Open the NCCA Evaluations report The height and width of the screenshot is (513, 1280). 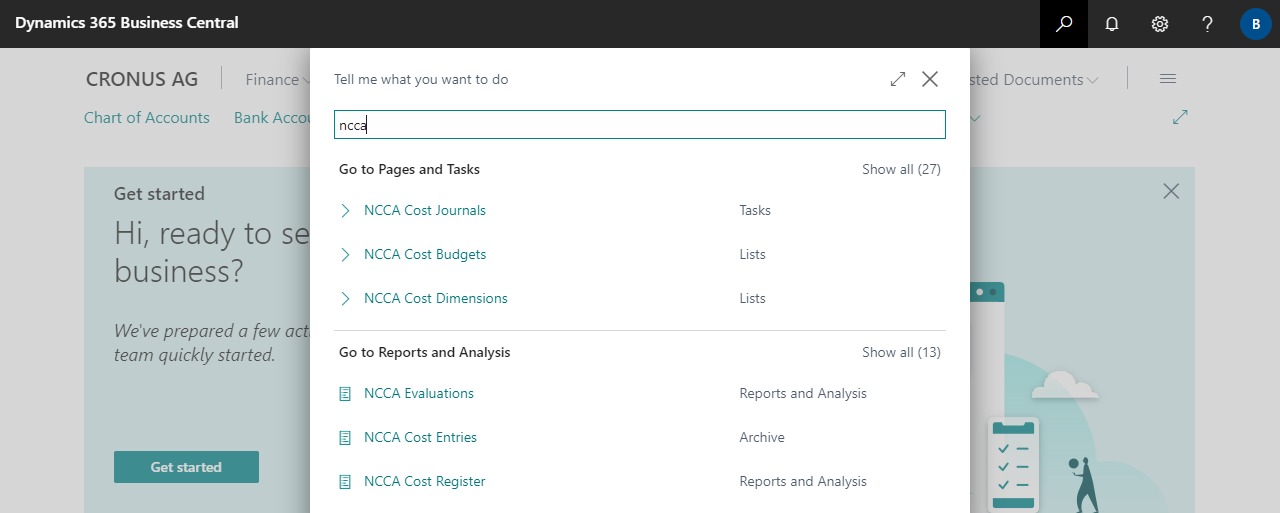pyautogui.click(x=419, y=393)
